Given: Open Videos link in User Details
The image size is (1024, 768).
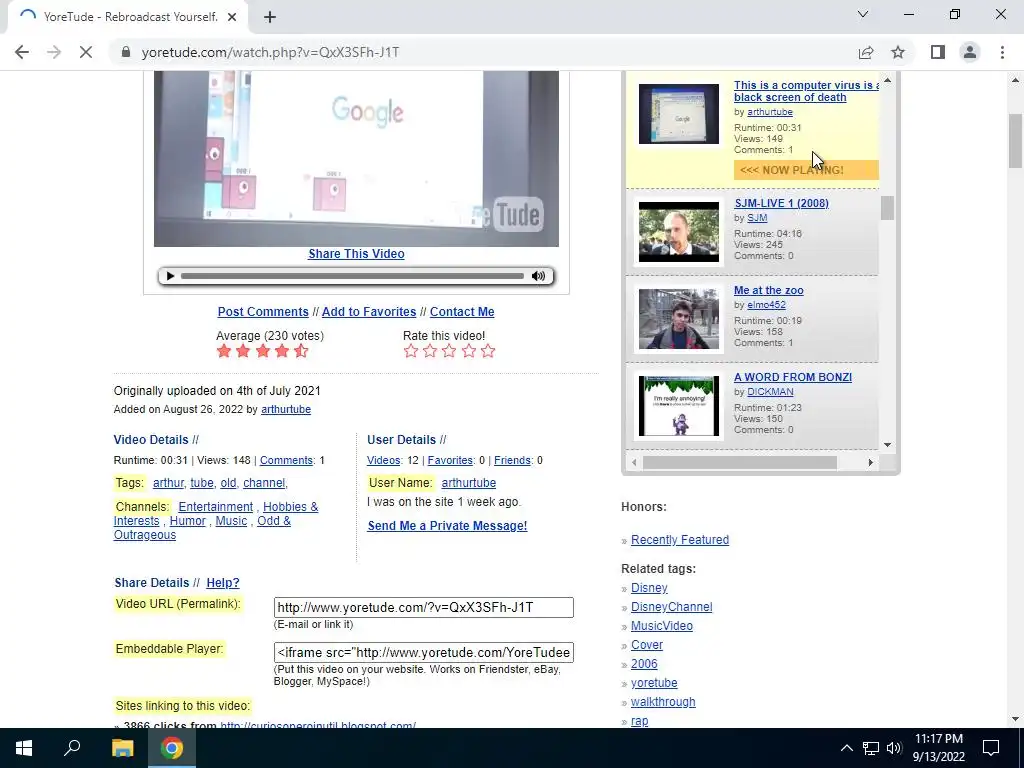Looking at the screenshot, I should [x=383, y=460].
